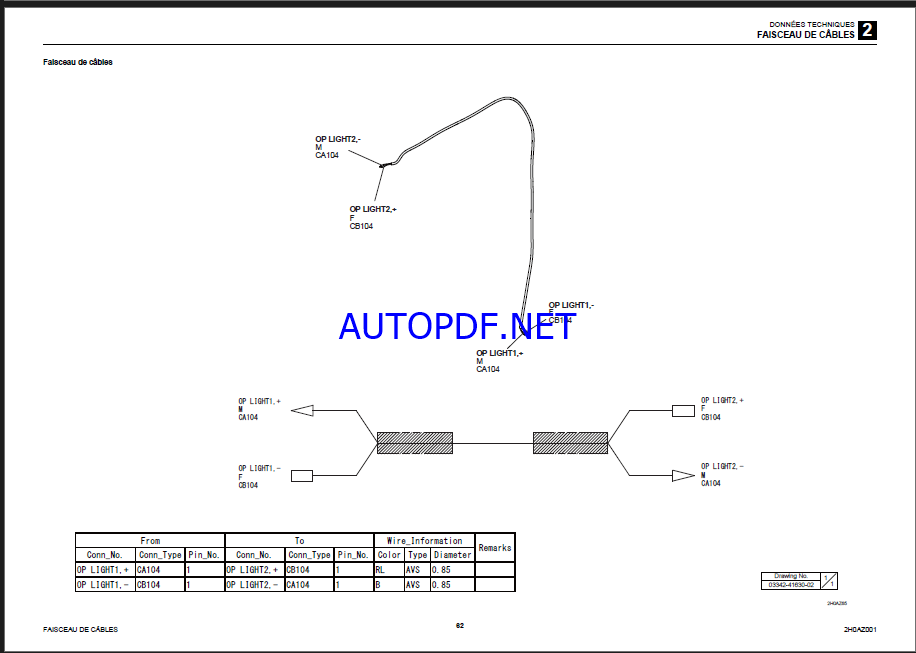
Task: Click the 'From' table header cell
Action: tap(150, 540)
